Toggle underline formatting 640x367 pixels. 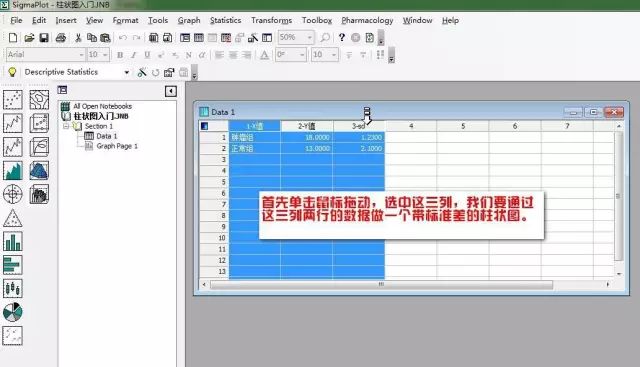click(147, 55)
